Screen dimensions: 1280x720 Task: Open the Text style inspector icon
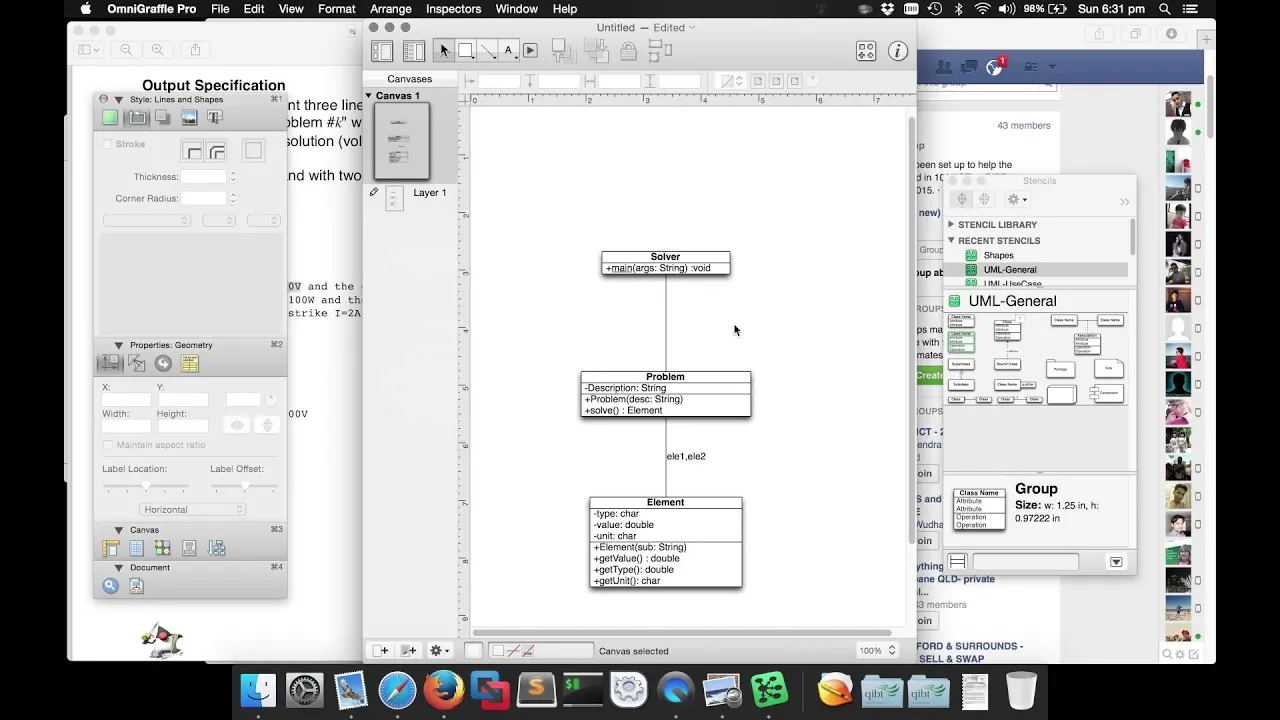pos(215,118)
